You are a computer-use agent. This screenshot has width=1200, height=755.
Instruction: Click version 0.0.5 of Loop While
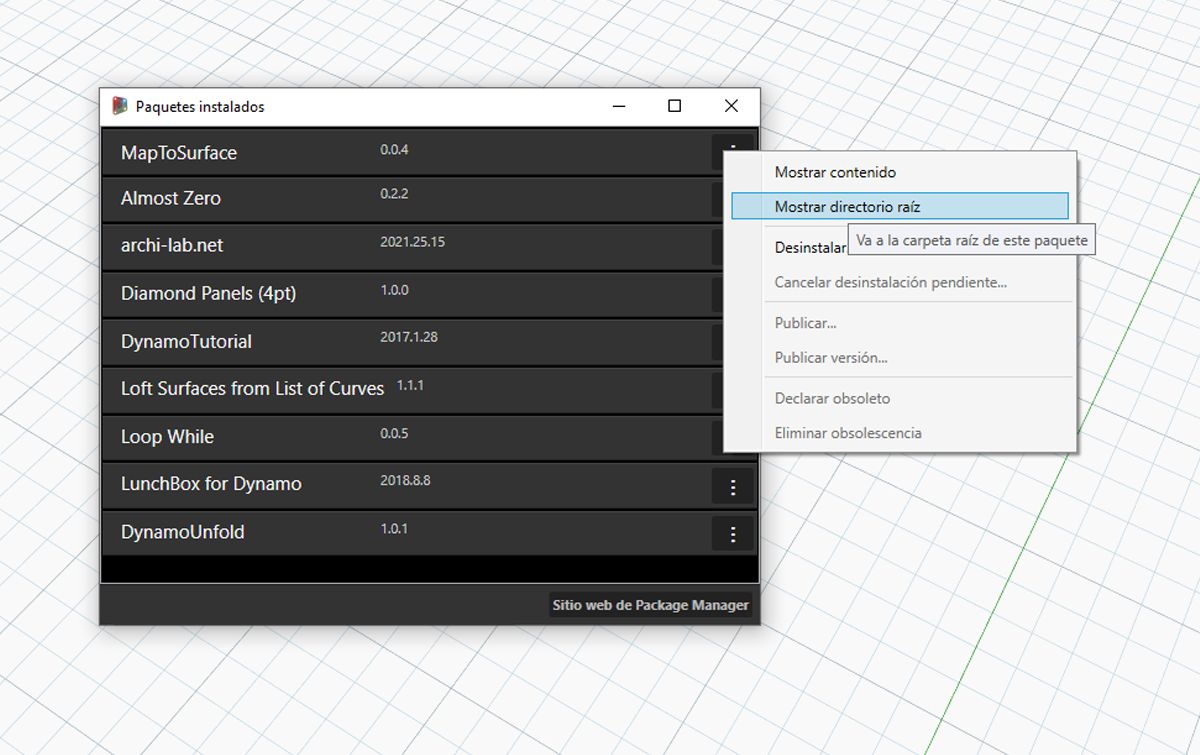394,434
